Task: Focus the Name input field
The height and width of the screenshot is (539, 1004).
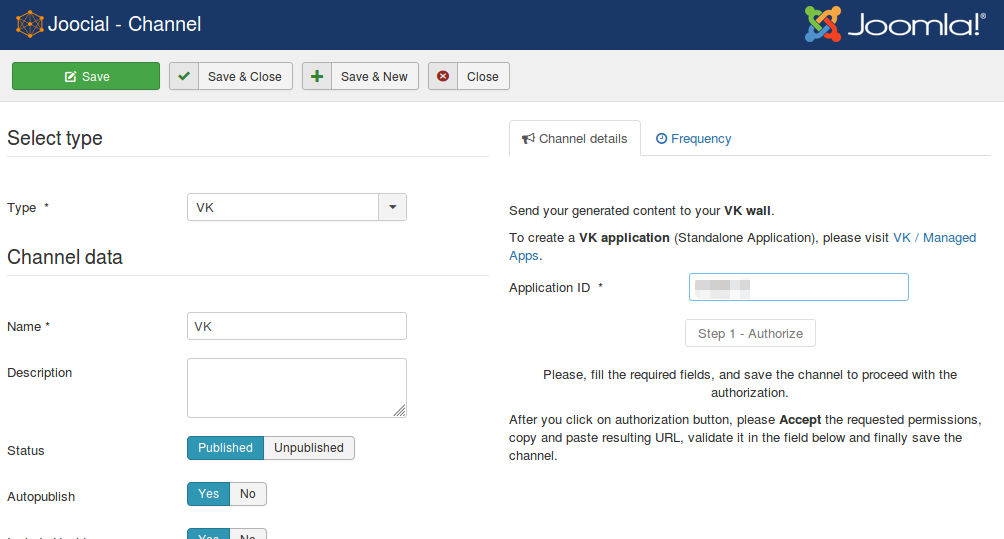Action: (296, 326)
